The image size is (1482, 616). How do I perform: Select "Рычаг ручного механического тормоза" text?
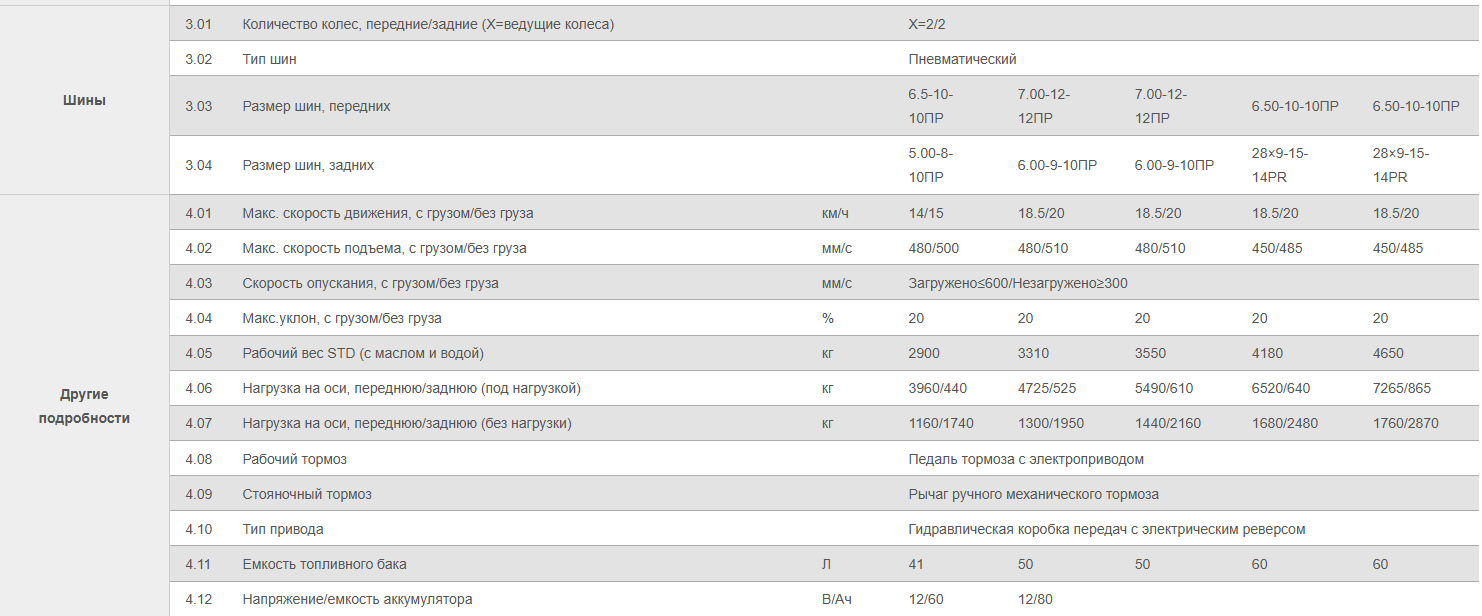pos(1034,494)
